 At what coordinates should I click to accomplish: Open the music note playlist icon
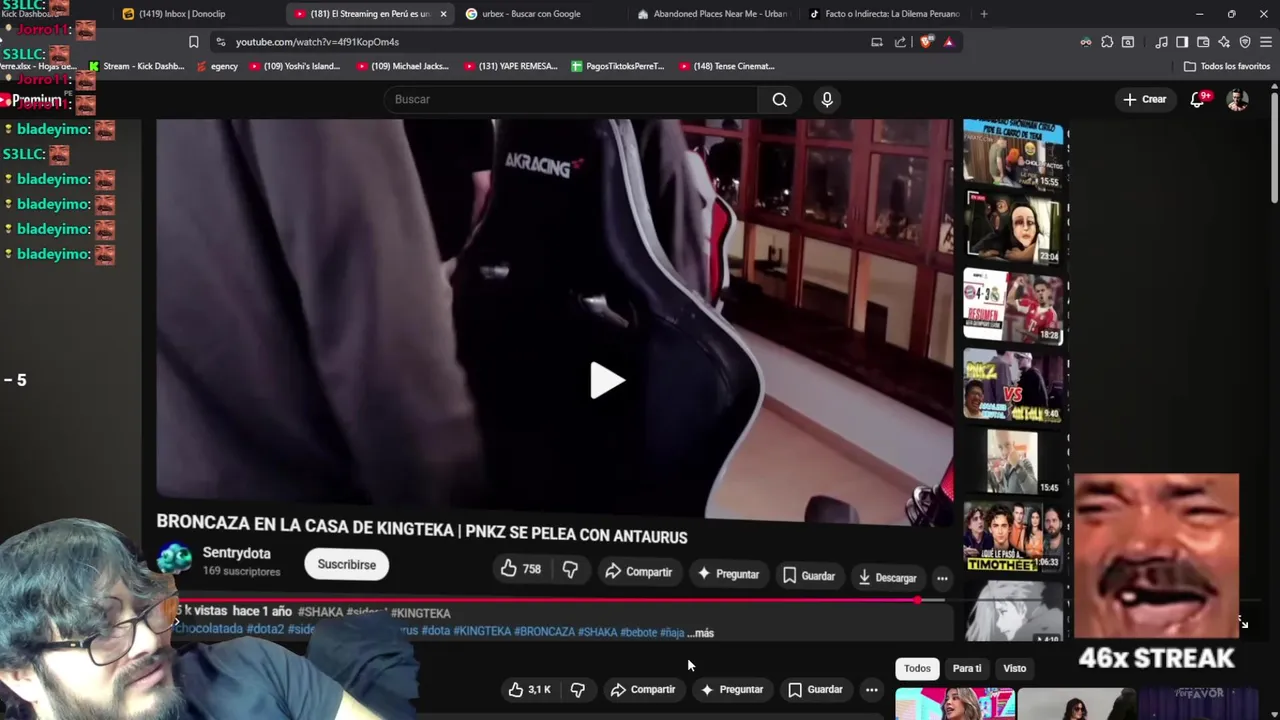coord(1161,42)
